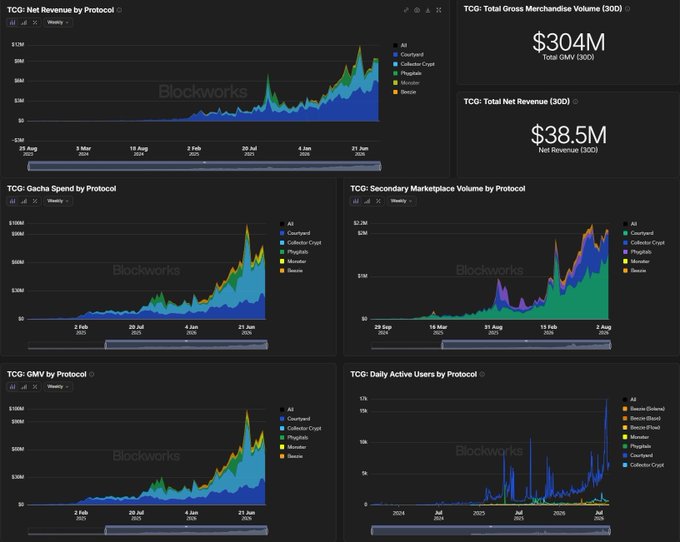Toggle All series in Secondary Marketplace legend

(630, 224)
